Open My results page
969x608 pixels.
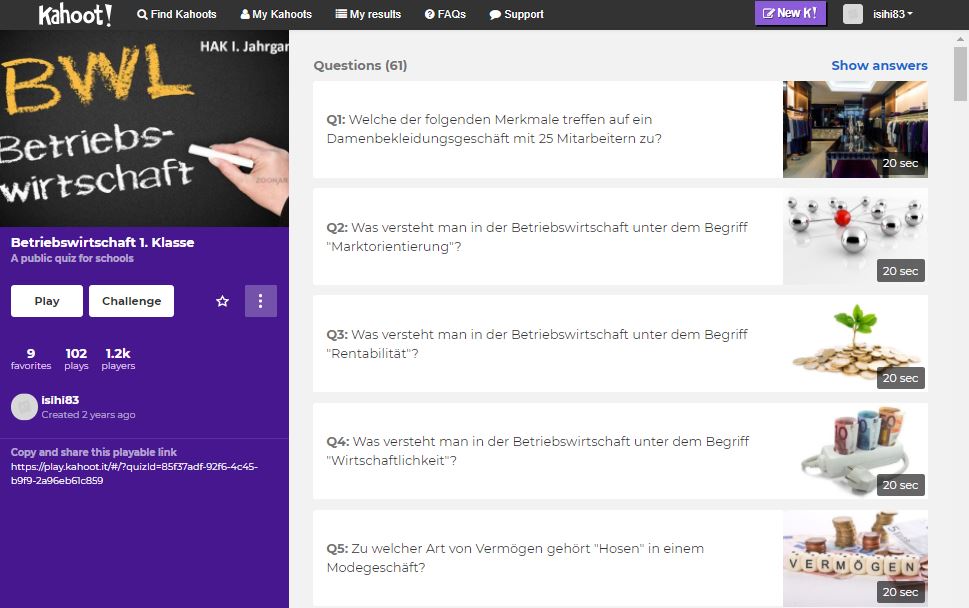368,14
